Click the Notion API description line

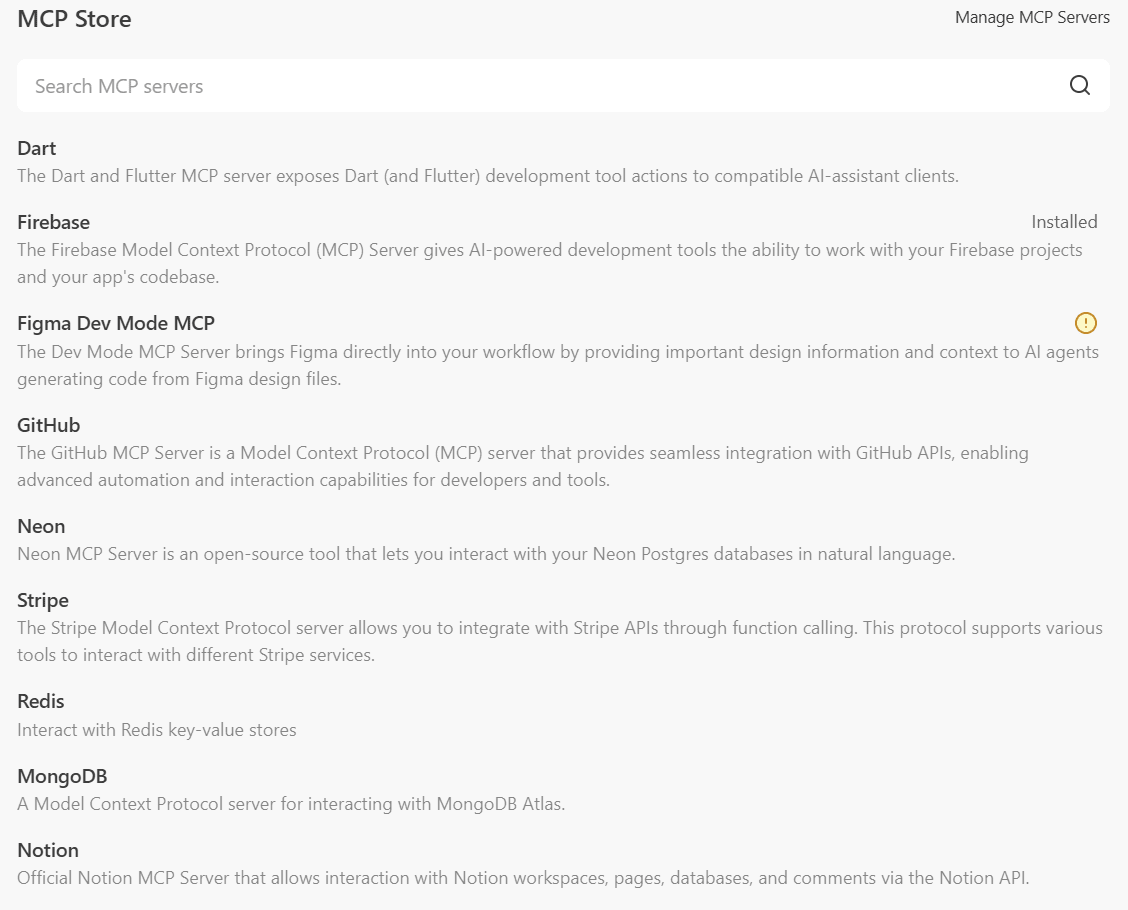(x=523, y=878)
